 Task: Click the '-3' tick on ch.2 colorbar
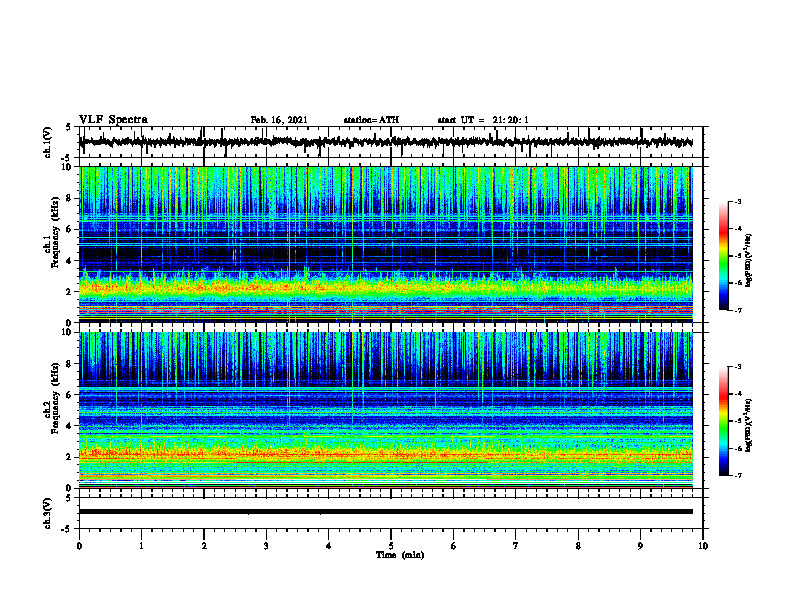(737, 367)
